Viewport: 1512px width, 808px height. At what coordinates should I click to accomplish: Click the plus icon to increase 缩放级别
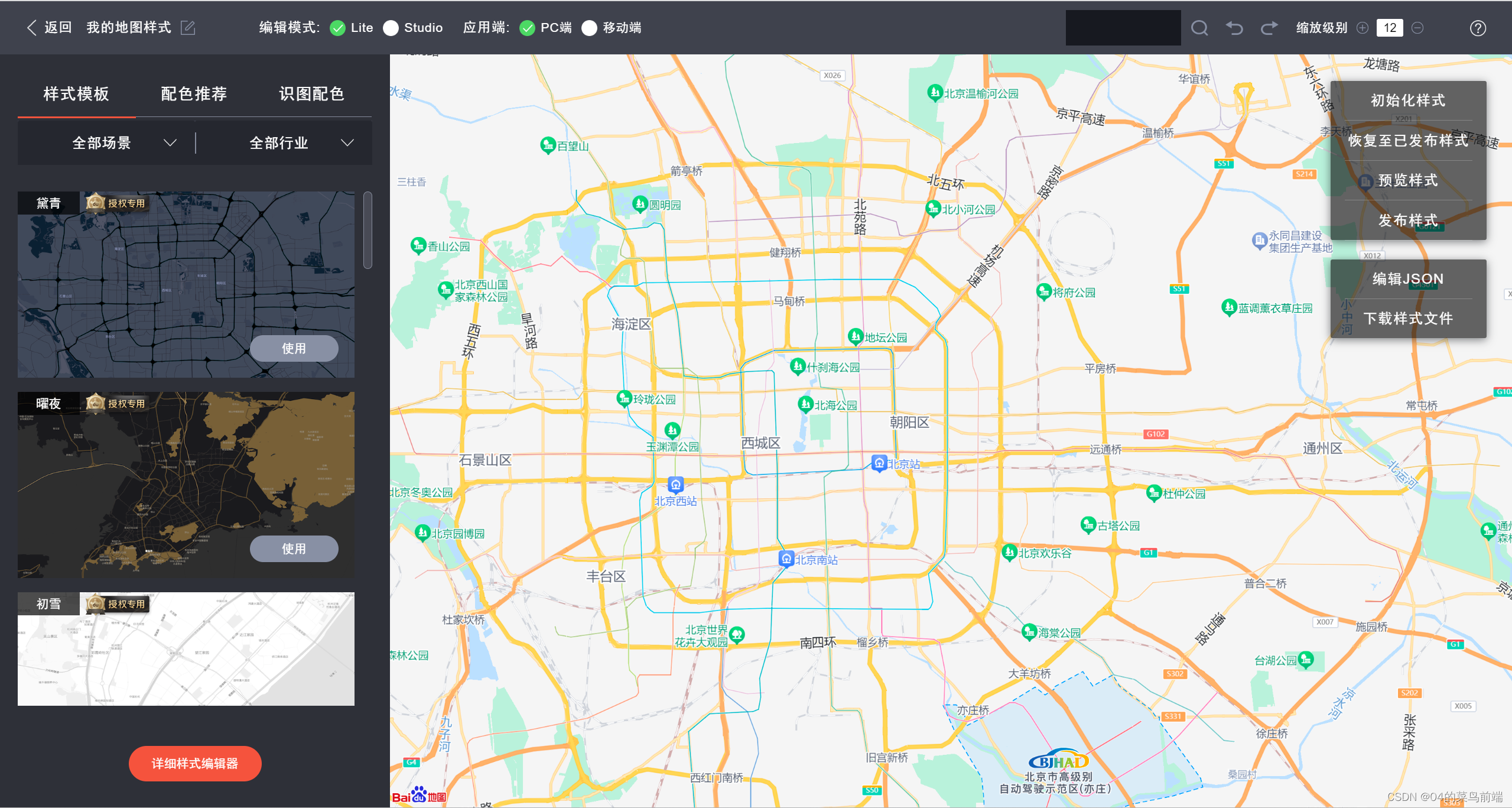coord(1362,27)
